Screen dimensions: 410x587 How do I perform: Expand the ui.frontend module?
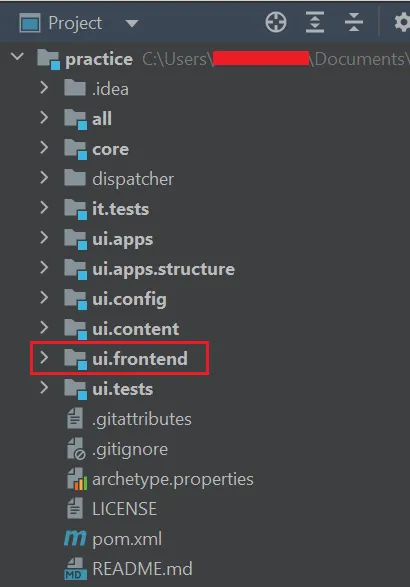pyautogui.click(x=44, y=358)
